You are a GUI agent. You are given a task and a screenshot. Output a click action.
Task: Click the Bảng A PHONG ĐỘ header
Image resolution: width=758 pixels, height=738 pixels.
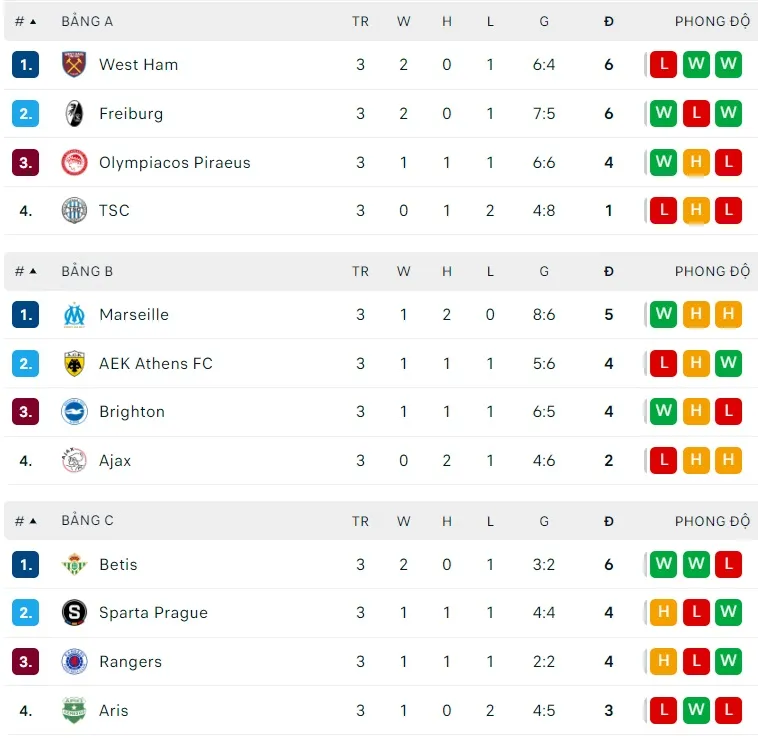711,21
